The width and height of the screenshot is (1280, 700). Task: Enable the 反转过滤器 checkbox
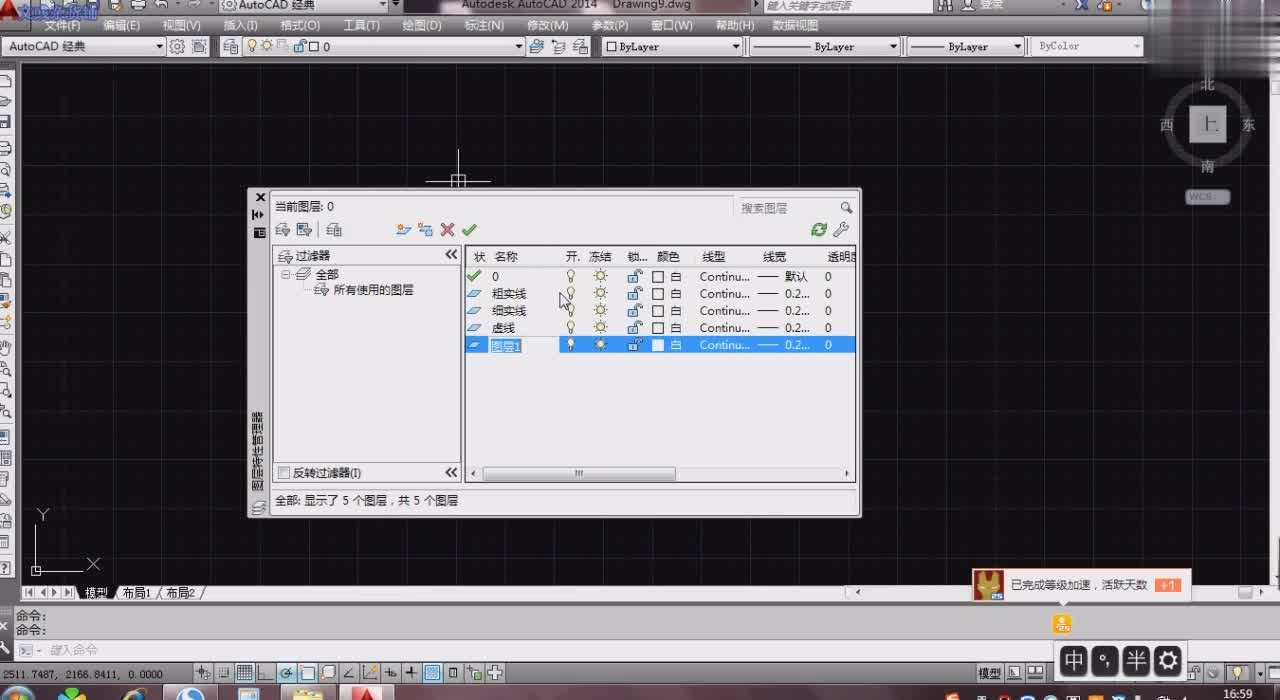tap(284, 473)
